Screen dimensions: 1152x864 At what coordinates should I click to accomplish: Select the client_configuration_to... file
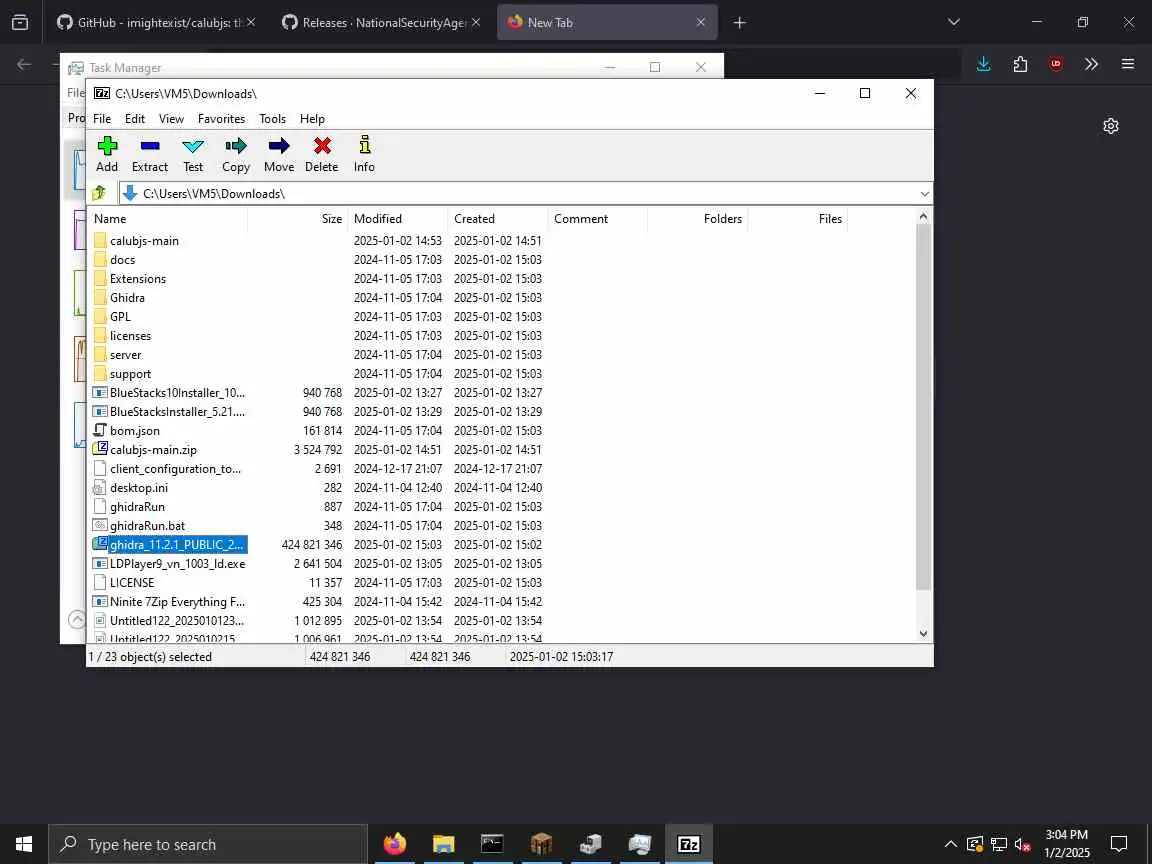[175, 469]
